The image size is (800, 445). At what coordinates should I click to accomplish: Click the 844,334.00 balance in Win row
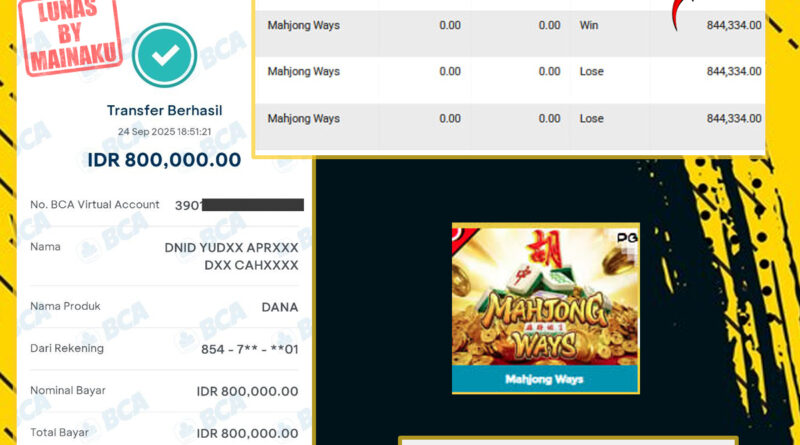point(734,25)
